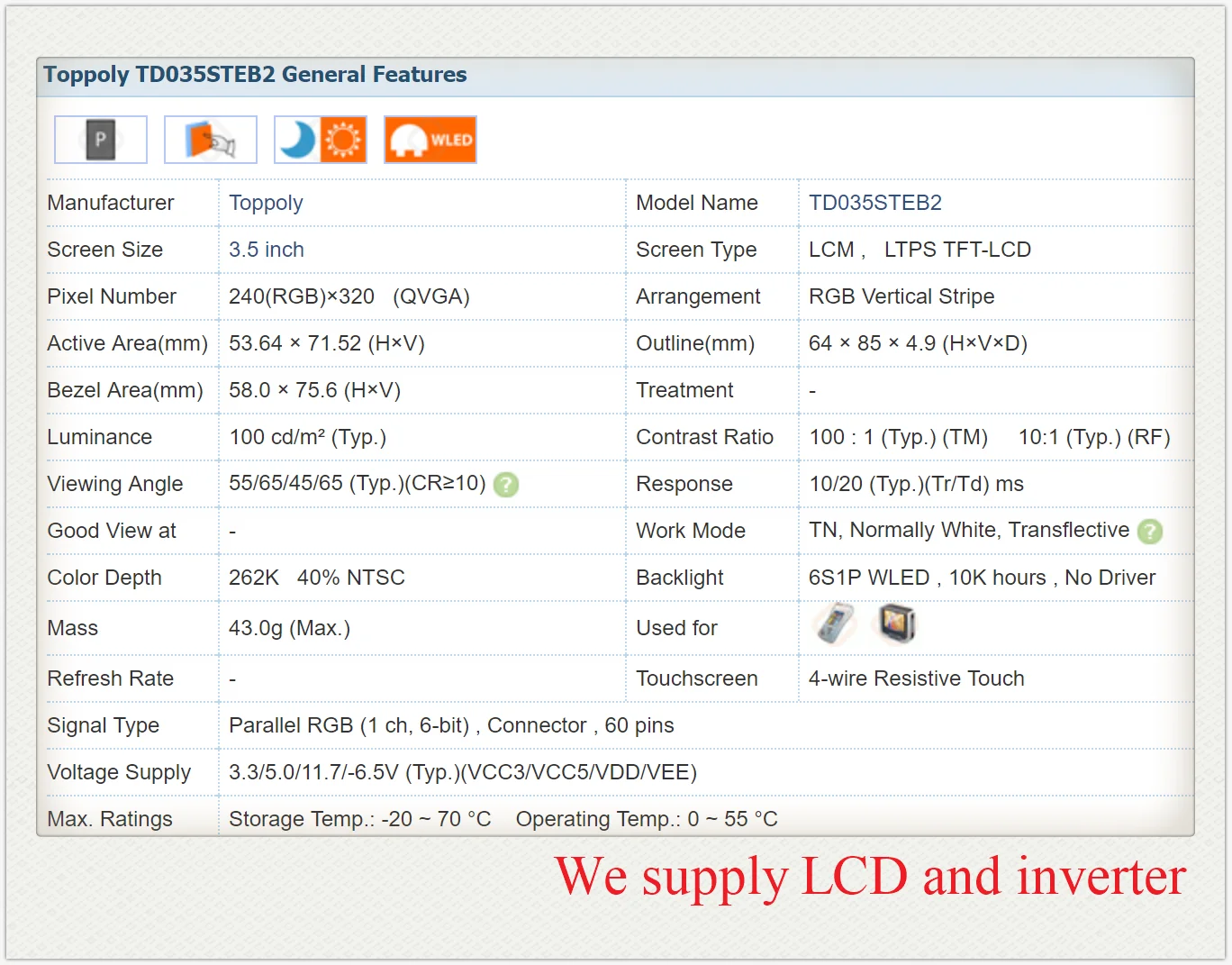Click the Refresh Rate row label
Viewport: 1232px width, 965px height.
[111, 678]
